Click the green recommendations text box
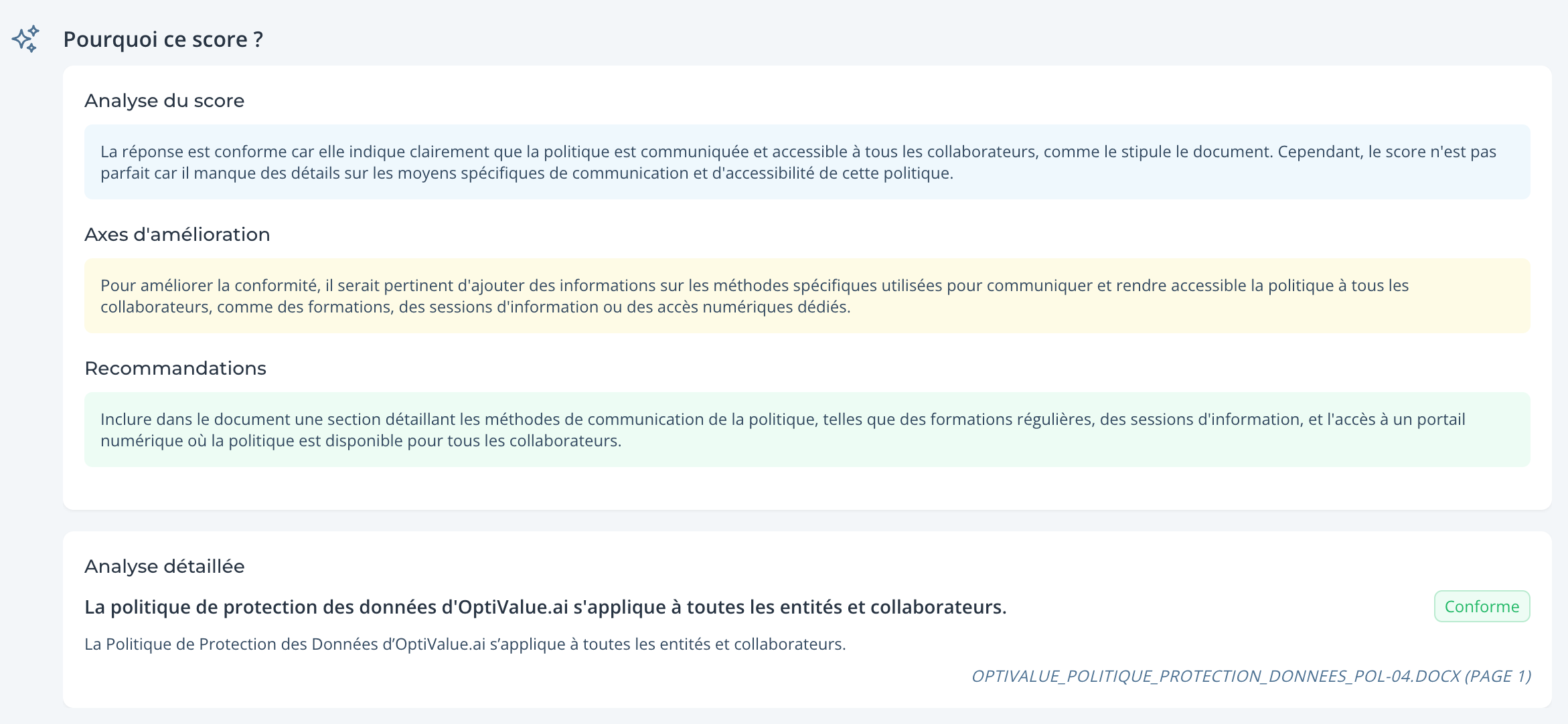Viewport: 1568px width, 724px height. (x=807, y=430)
